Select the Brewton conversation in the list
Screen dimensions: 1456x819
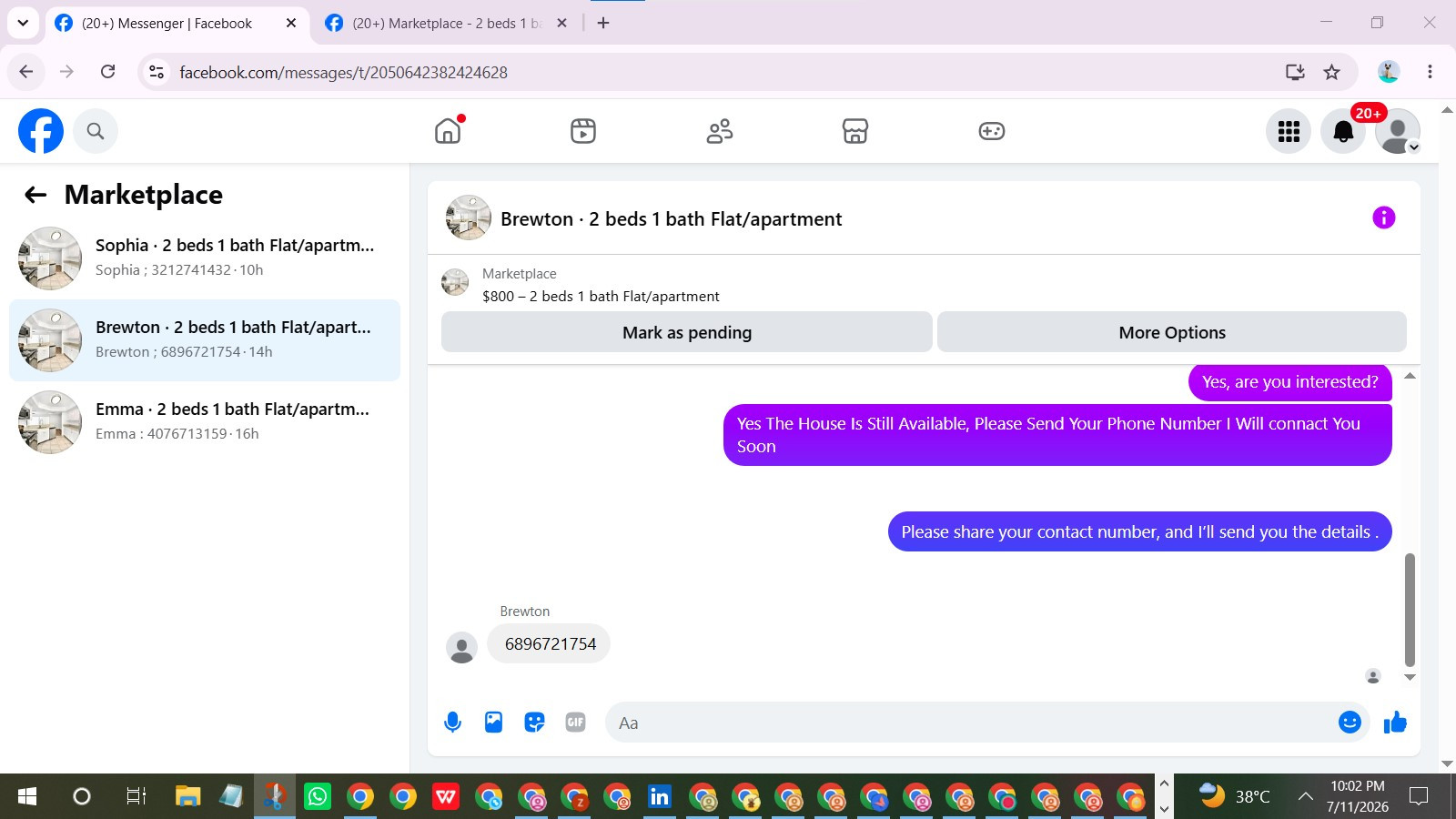point(205,340)
